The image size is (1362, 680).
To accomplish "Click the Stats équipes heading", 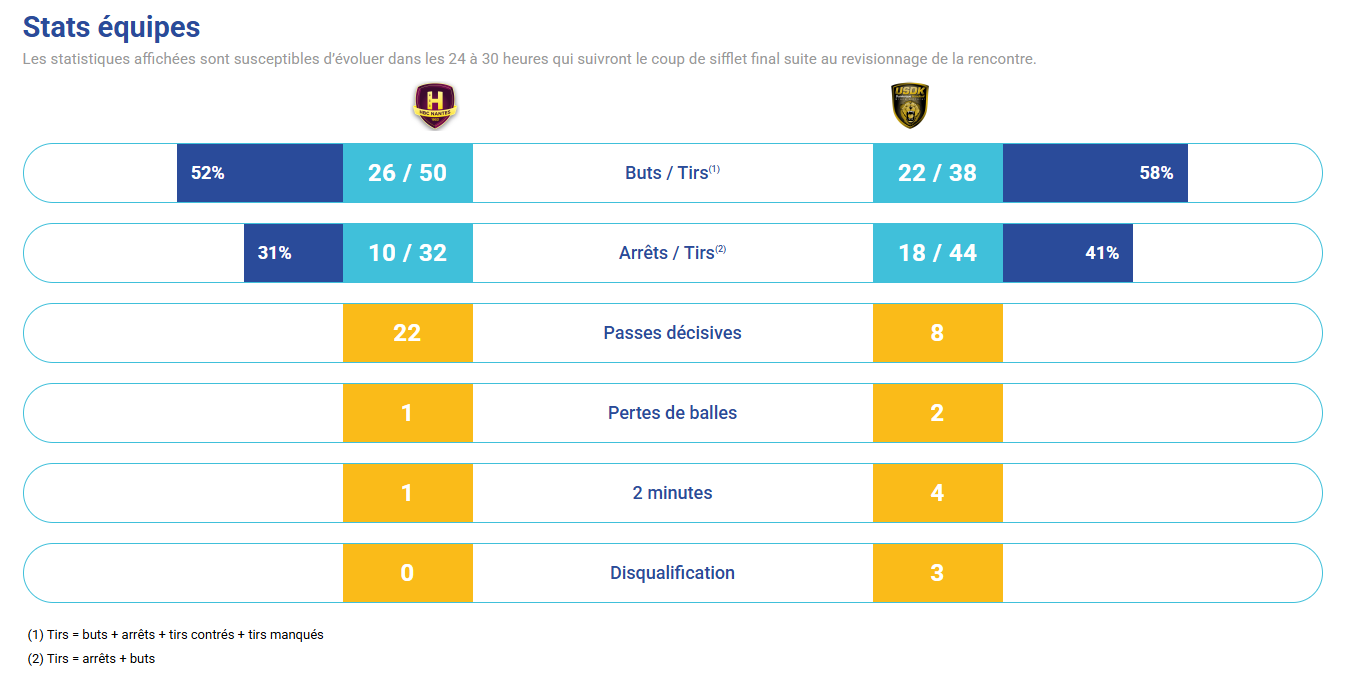I will pos(111,27).
